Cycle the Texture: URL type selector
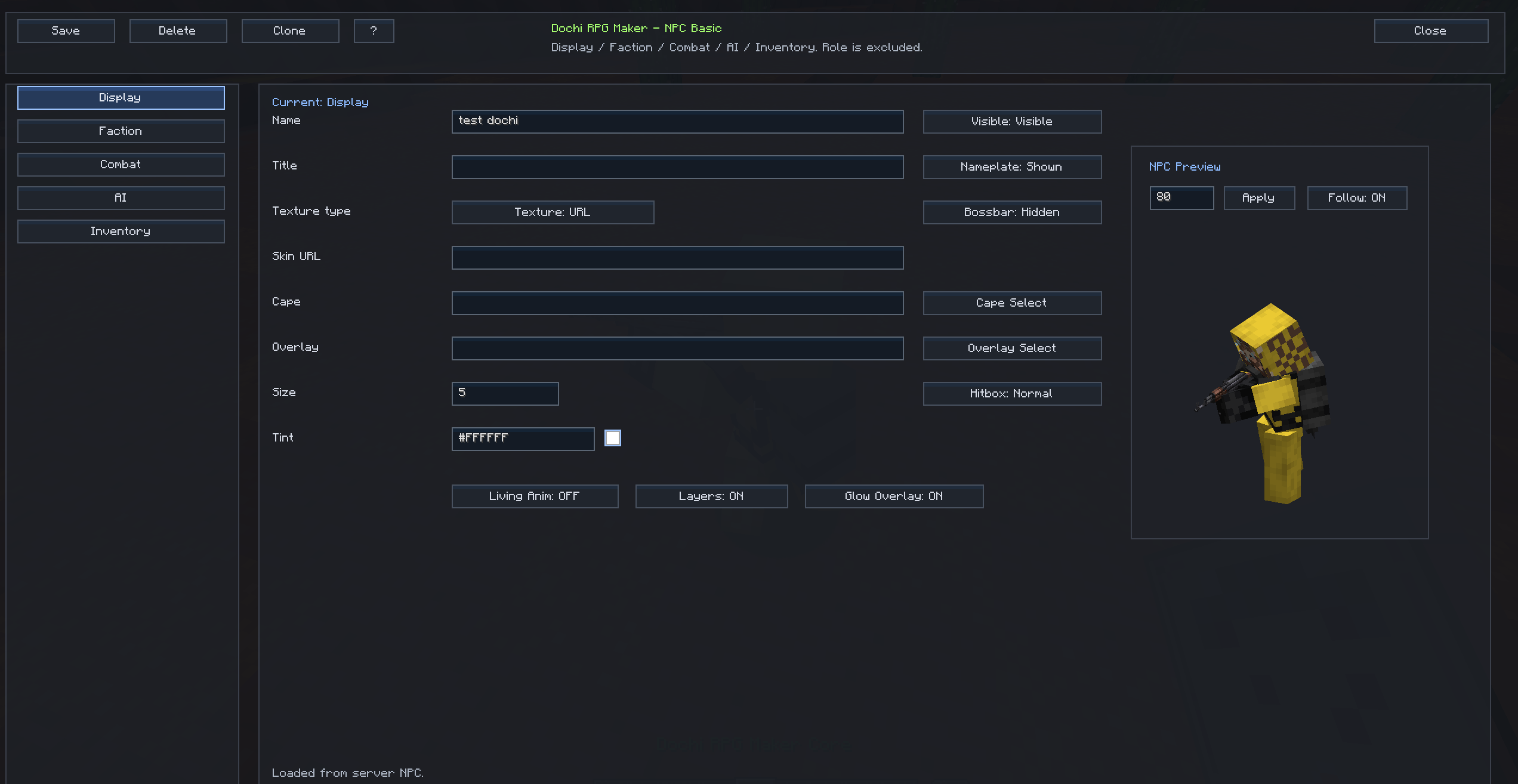This screenshot has height=784, width=1518. point(553,212)
